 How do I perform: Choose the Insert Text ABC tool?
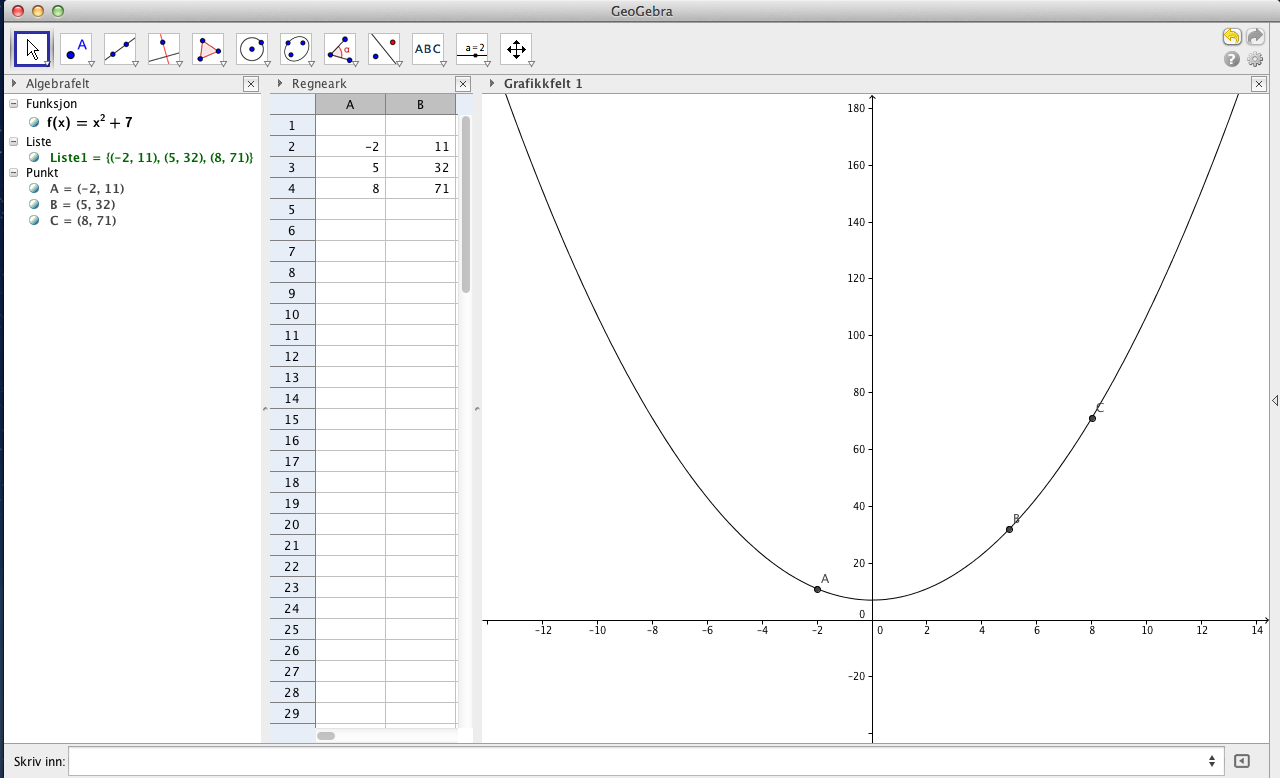click(428, 48)
